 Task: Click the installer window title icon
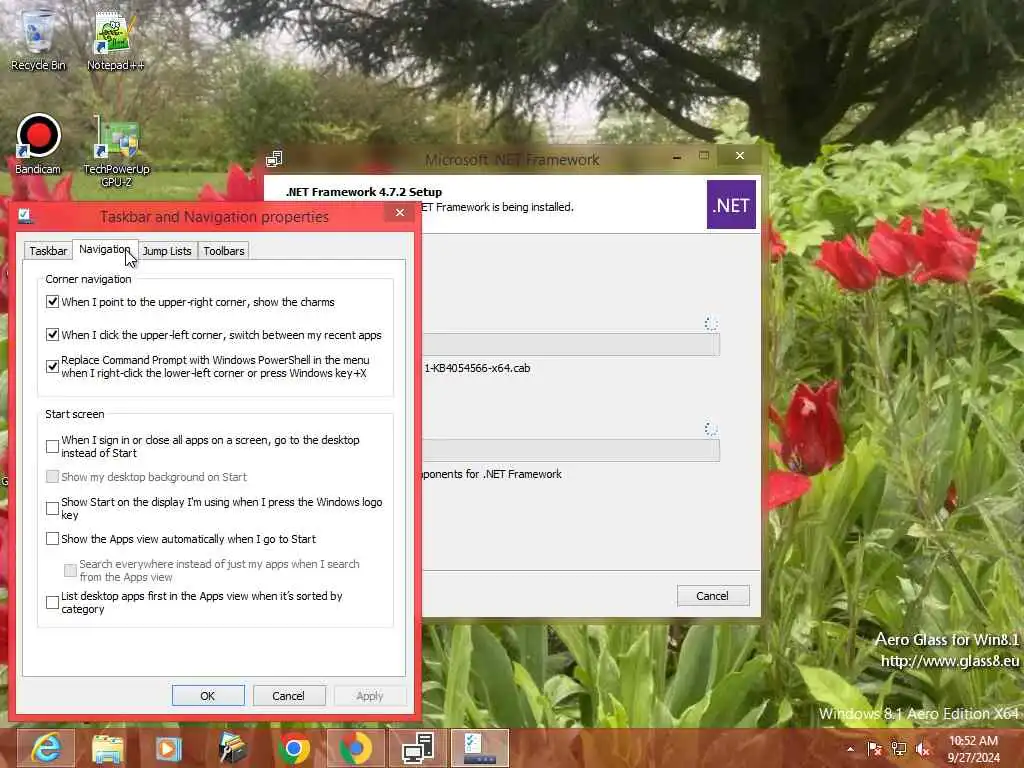[274, 159]
